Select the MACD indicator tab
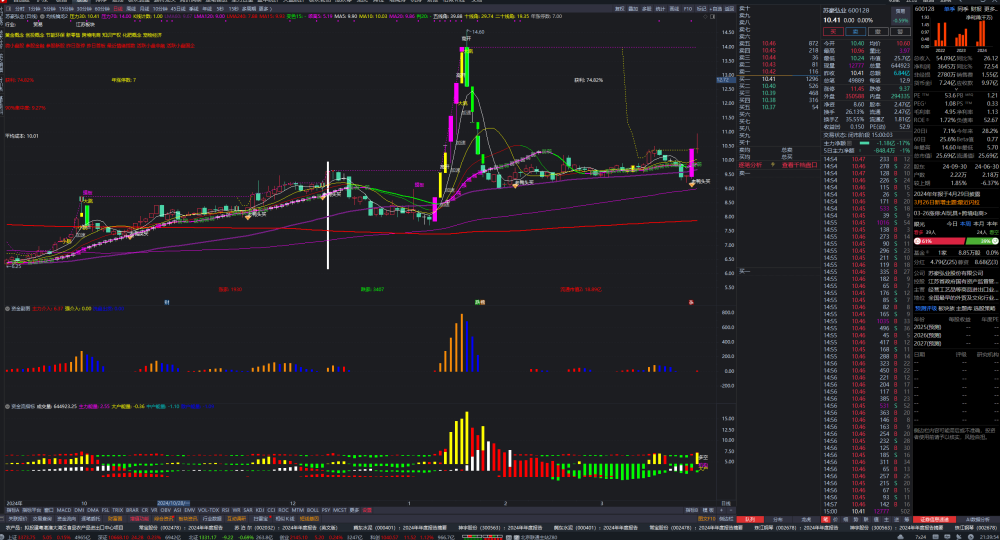The height and width of the screenshot is (540, 1000). tap(64, 510)
